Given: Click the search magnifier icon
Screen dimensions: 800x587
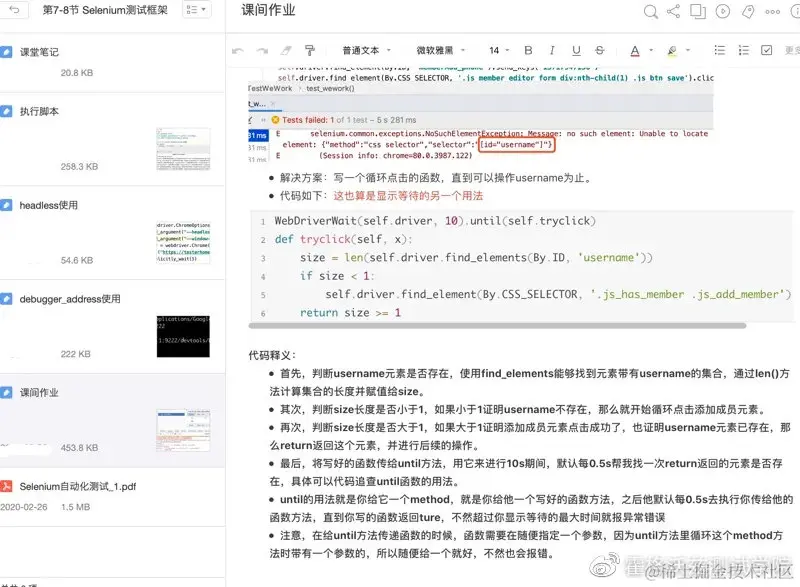Looking at the screenshot, I should point(651,11).
